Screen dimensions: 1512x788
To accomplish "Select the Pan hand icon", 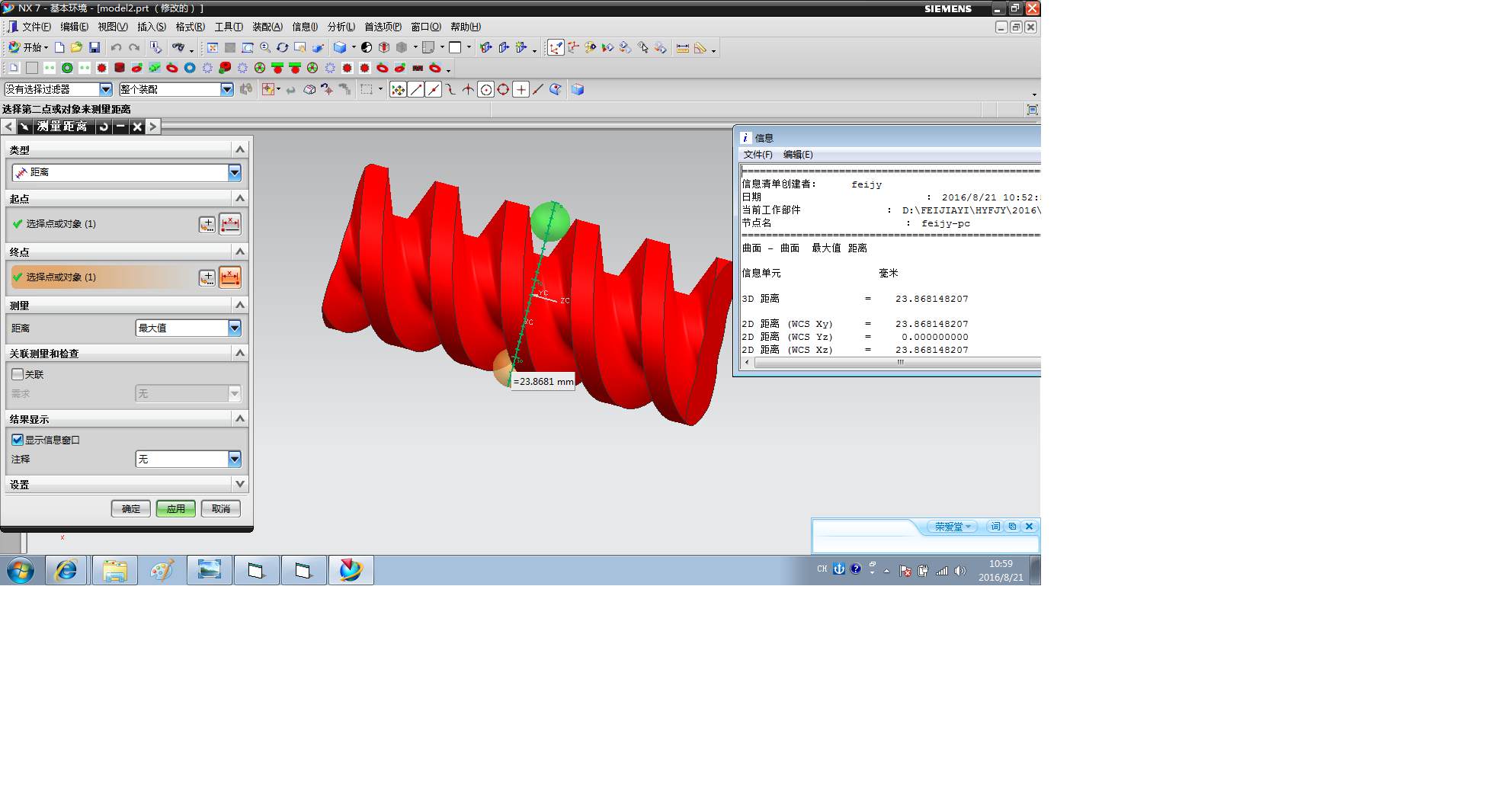I will coord(300,47).
